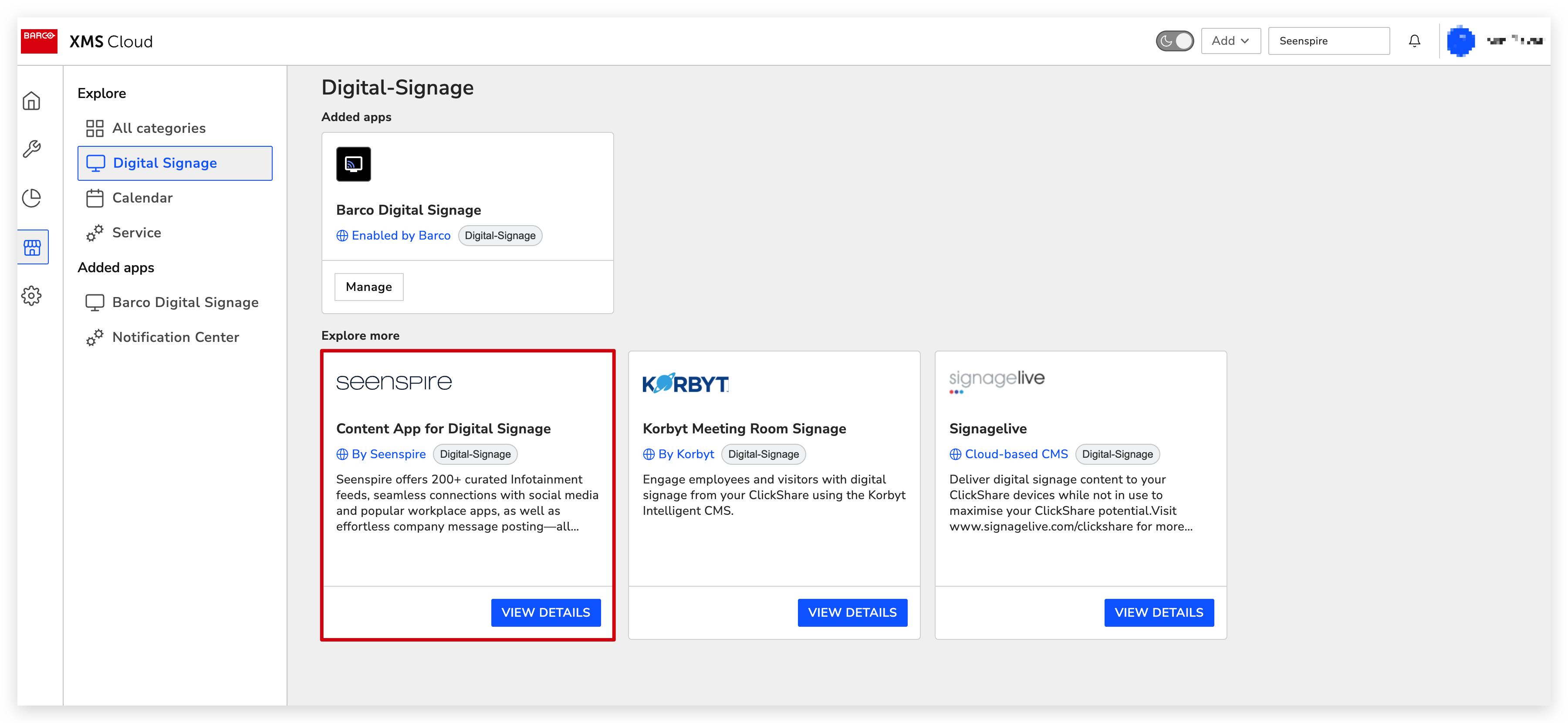The width and height of the screenshot is (1568, 723).
Task: Click the Korbyt Meeting Room Signage title
Action: coord(744,429)
